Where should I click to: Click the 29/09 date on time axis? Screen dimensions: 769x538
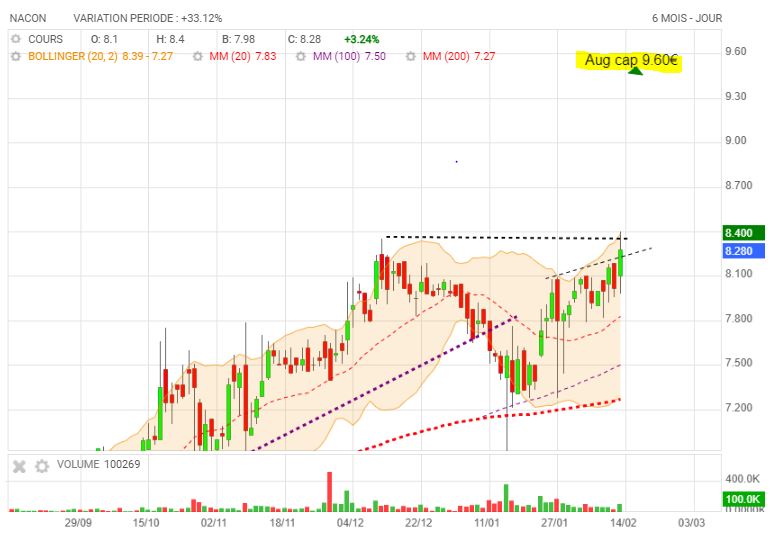[x=78, y=522]
